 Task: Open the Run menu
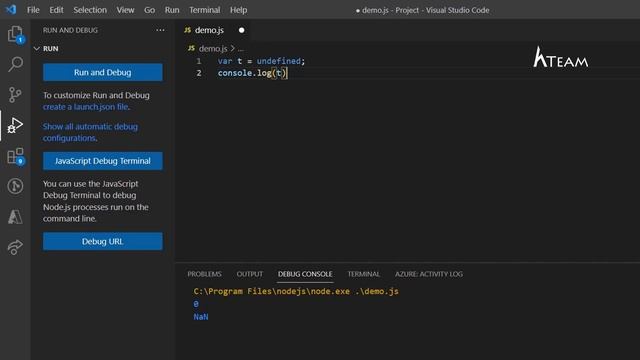(x=172, y=10)
